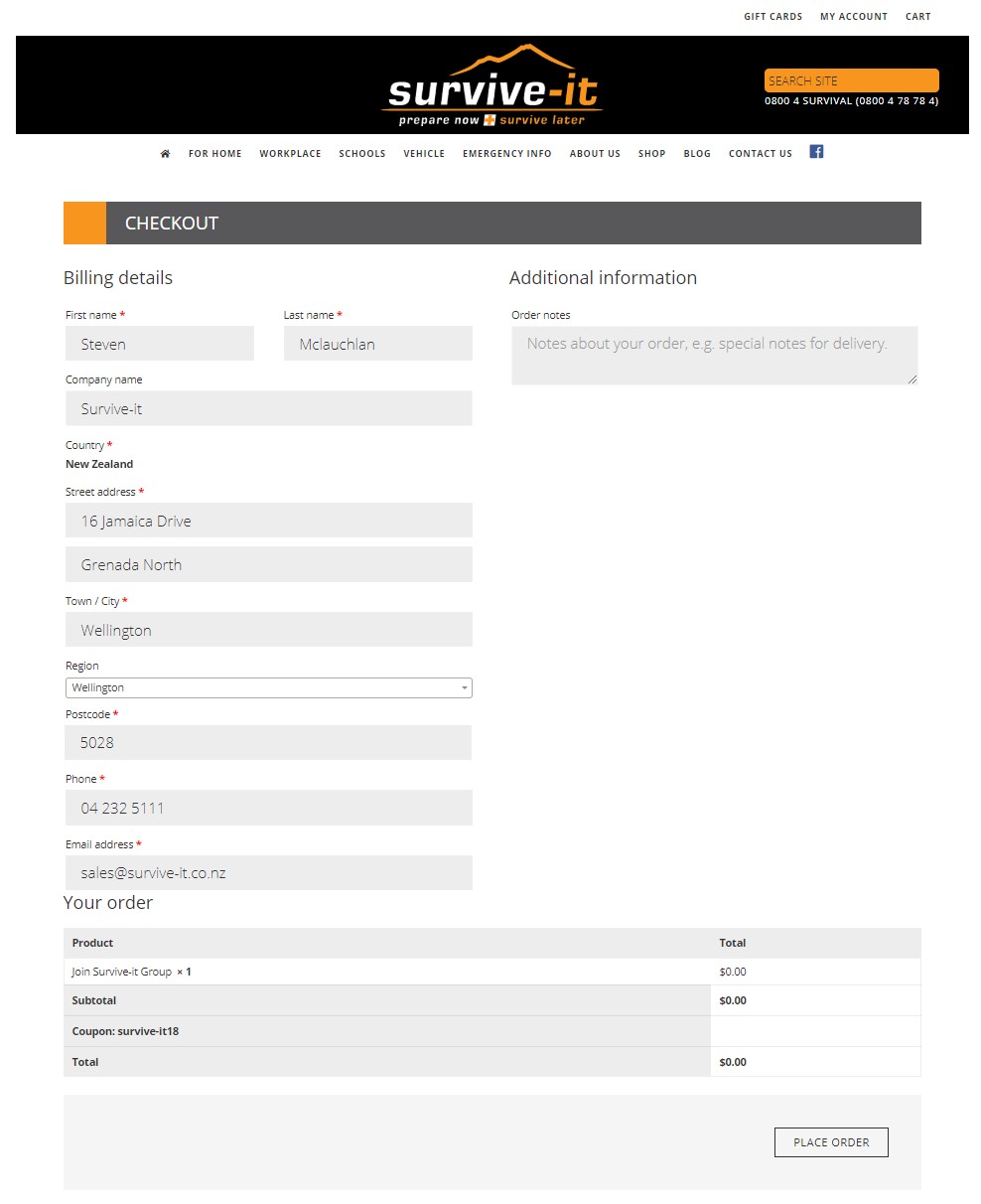Go to Contact Us
Viewport: 981px width, 1204px height.
click(761, 154)
